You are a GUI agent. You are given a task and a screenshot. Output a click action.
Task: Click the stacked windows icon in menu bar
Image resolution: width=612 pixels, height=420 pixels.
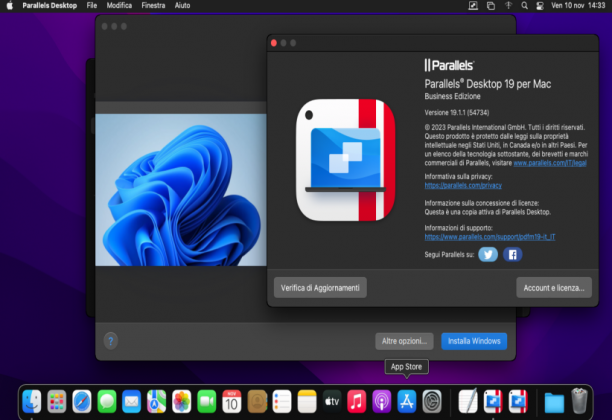pyautogui.click(x=491, y=5)
